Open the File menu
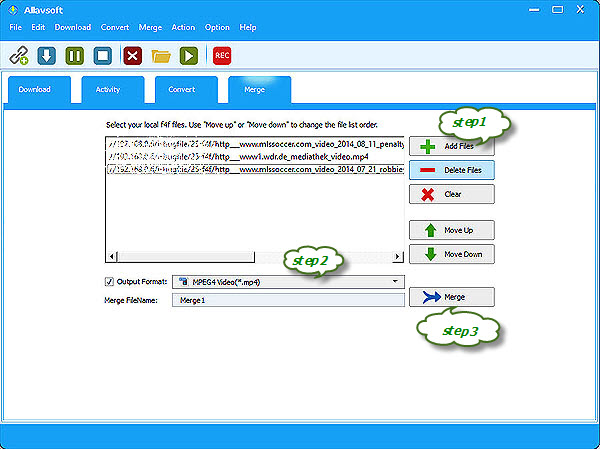Image resolution: width=600 pixels, height=449 pixels. point(16,27)
